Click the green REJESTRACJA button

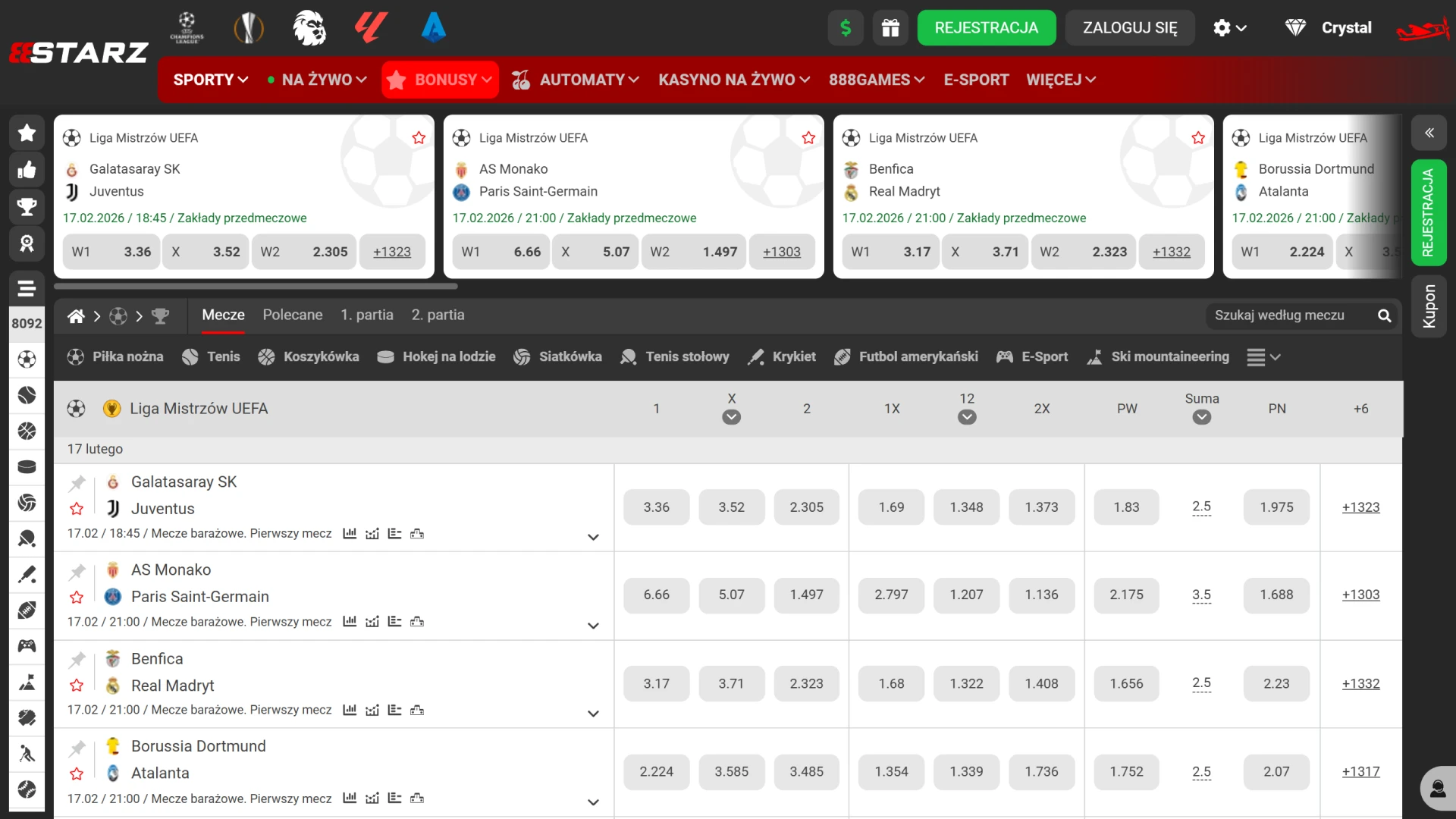click(x=986, y=28)
